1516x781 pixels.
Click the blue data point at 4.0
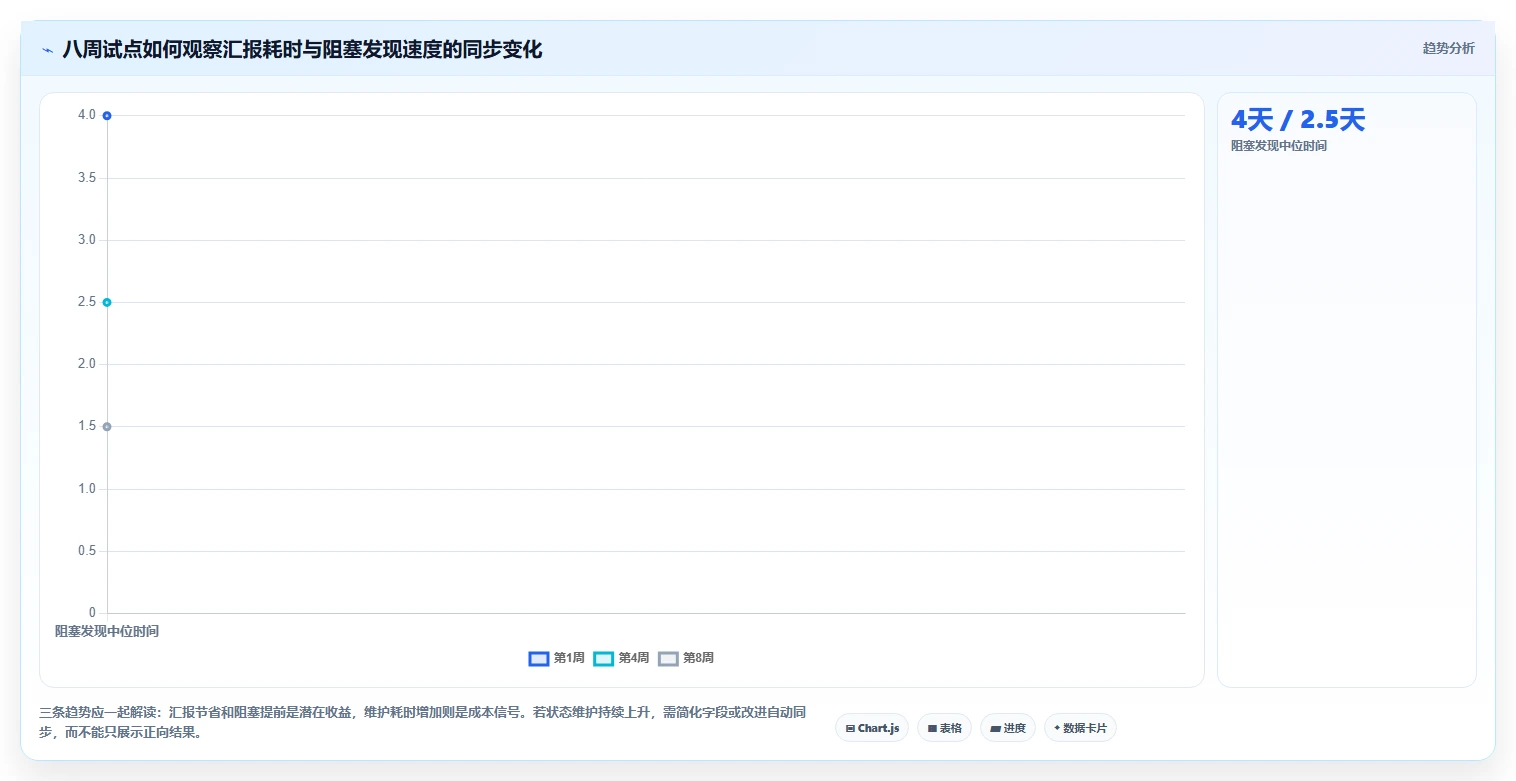(x=107, y=116)
